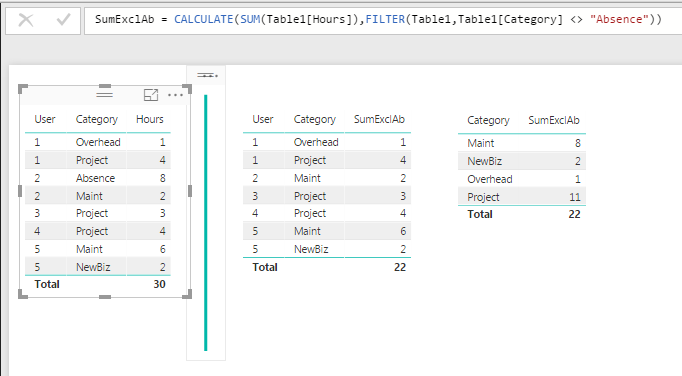Viewport: 682px width, 376px height.
Task: Sort middle table by User header
Action: point(263,119)
